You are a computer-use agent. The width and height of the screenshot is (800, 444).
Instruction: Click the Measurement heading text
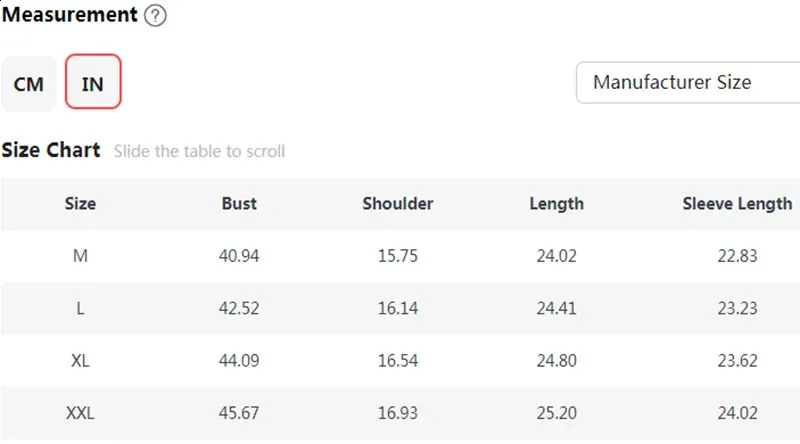point(70,15)
